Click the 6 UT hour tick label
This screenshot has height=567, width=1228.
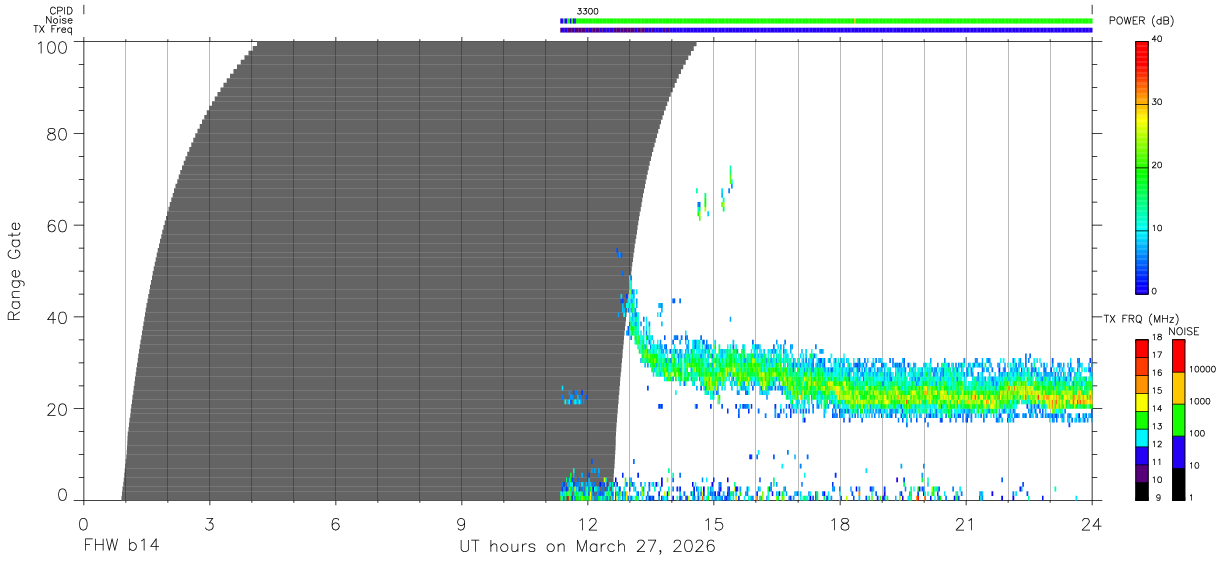[x=335, y=524]
